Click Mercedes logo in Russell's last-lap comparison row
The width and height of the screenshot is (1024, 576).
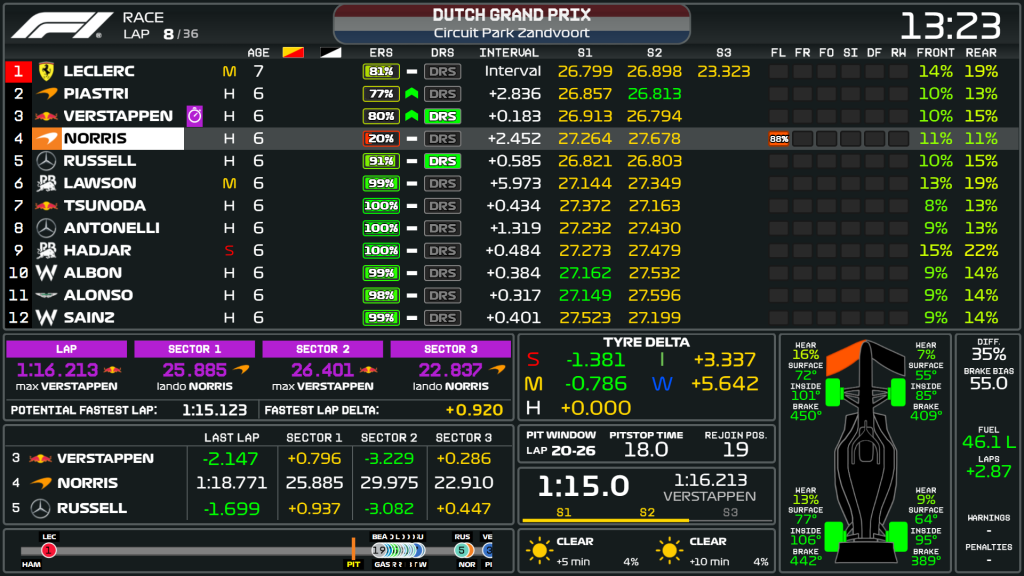tap(40, 508)
